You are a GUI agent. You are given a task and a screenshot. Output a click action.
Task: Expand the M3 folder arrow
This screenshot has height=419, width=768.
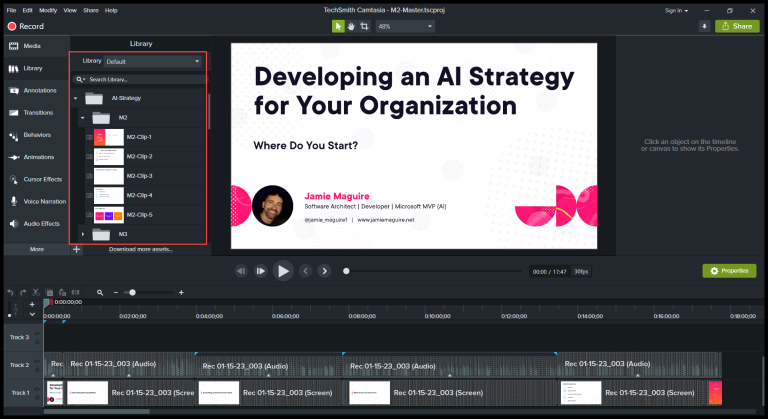click(x=83, y=234)
